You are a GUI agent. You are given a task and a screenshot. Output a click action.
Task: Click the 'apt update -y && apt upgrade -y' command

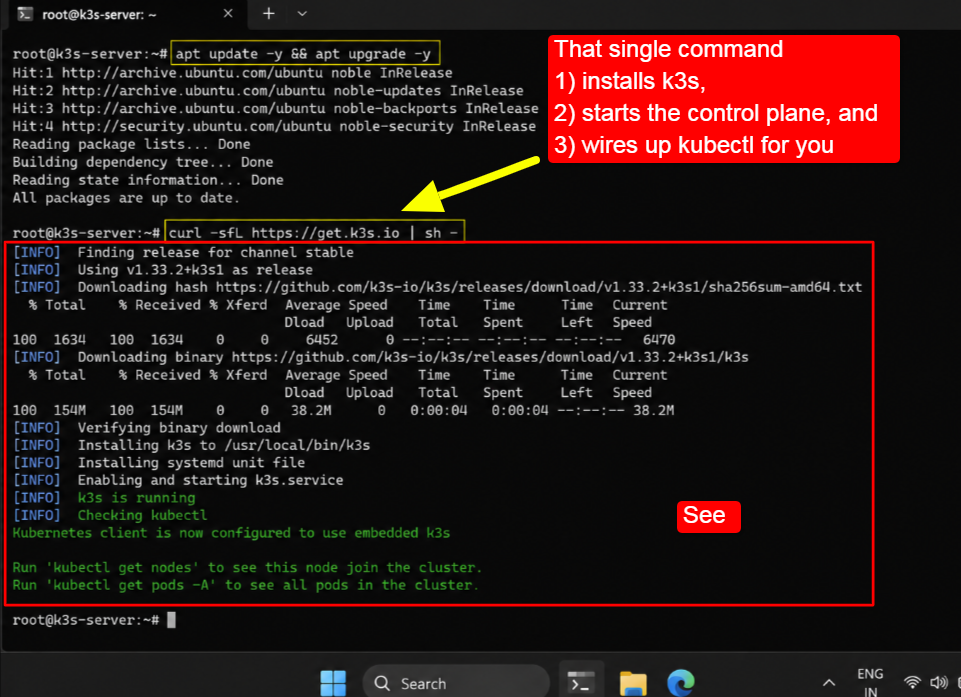coord(304,54)
